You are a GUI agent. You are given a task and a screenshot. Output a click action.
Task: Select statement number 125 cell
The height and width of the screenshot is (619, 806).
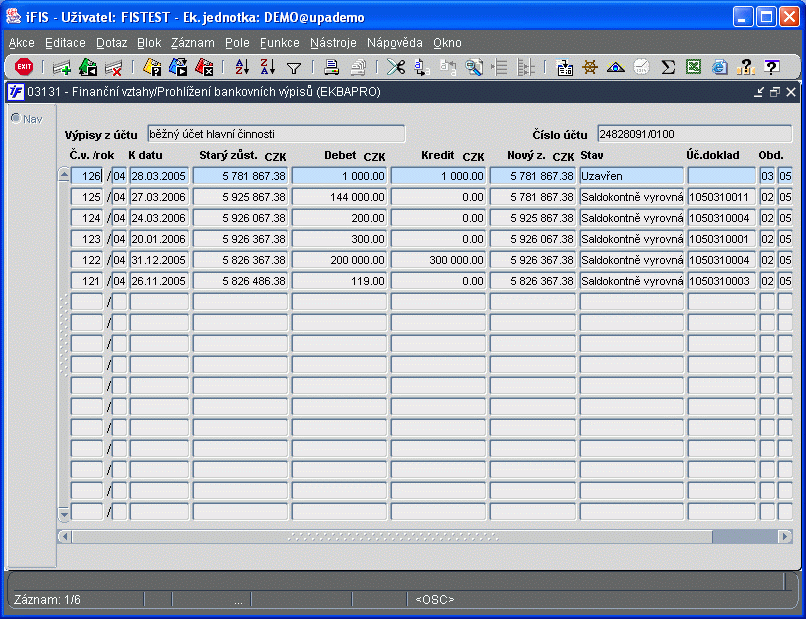pyautogui.click(x=87, y=197)
